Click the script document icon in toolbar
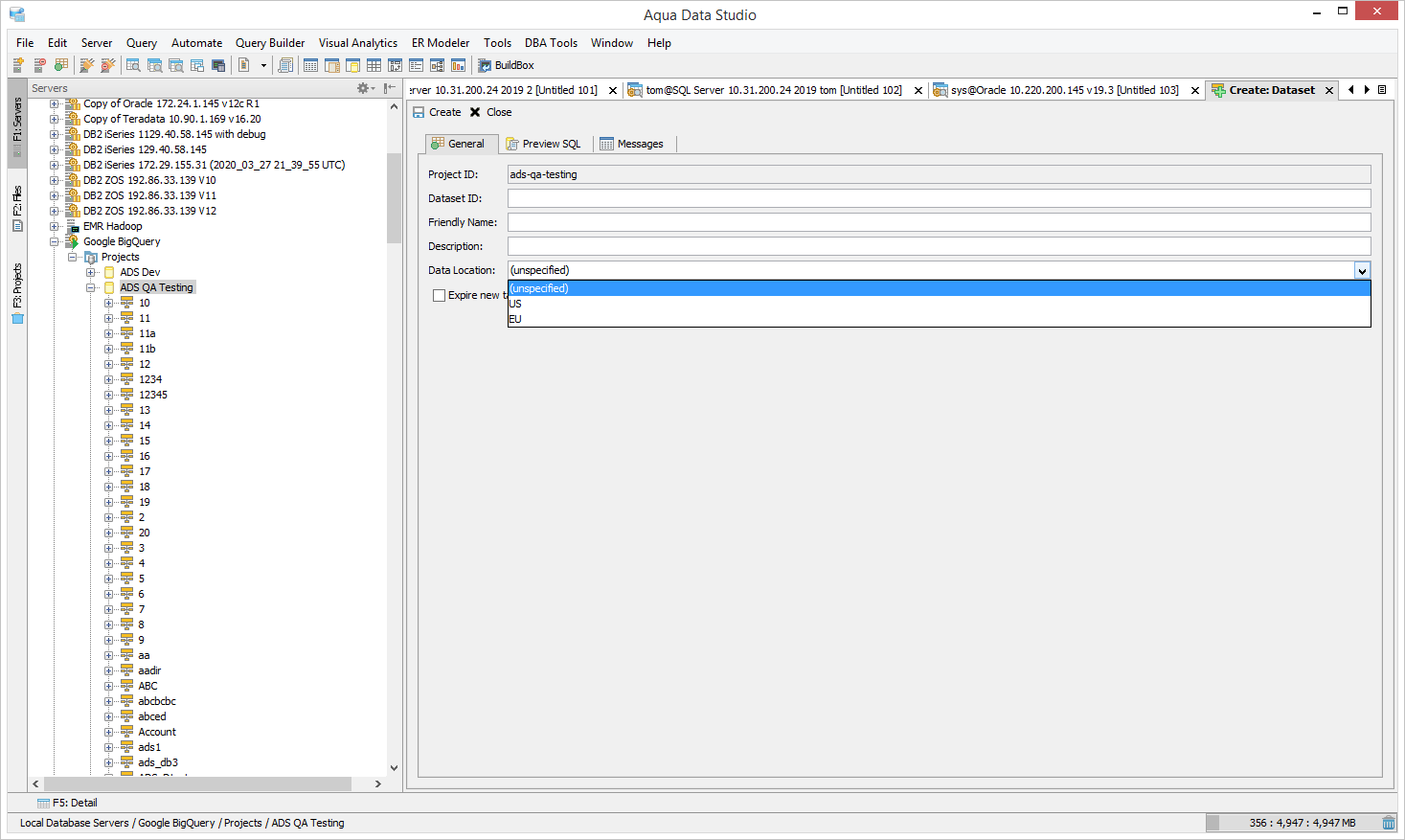The height and width of the screenshot is (840, 1405). [x=244, y=65]
